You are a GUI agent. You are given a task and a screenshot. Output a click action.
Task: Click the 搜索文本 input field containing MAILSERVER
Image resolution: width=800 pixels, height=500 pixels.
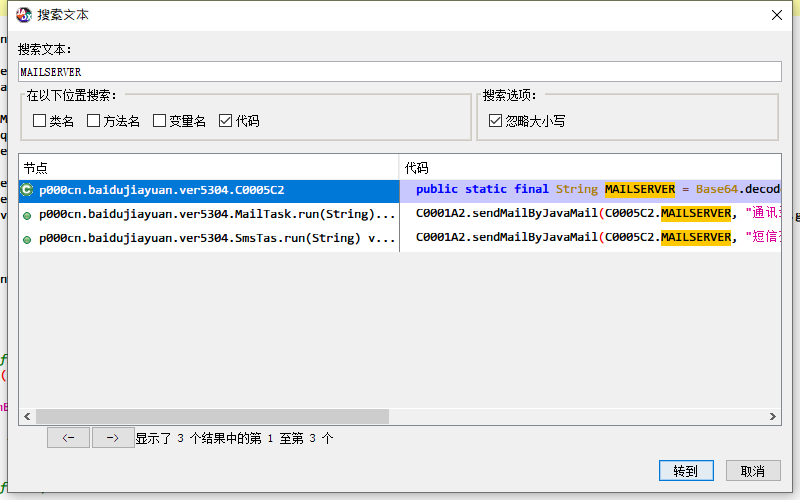pos(399,71)
